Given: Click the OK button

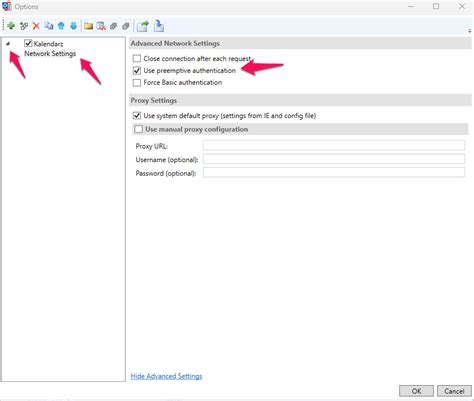Looking at the screenshot, I should coord(416,391).
